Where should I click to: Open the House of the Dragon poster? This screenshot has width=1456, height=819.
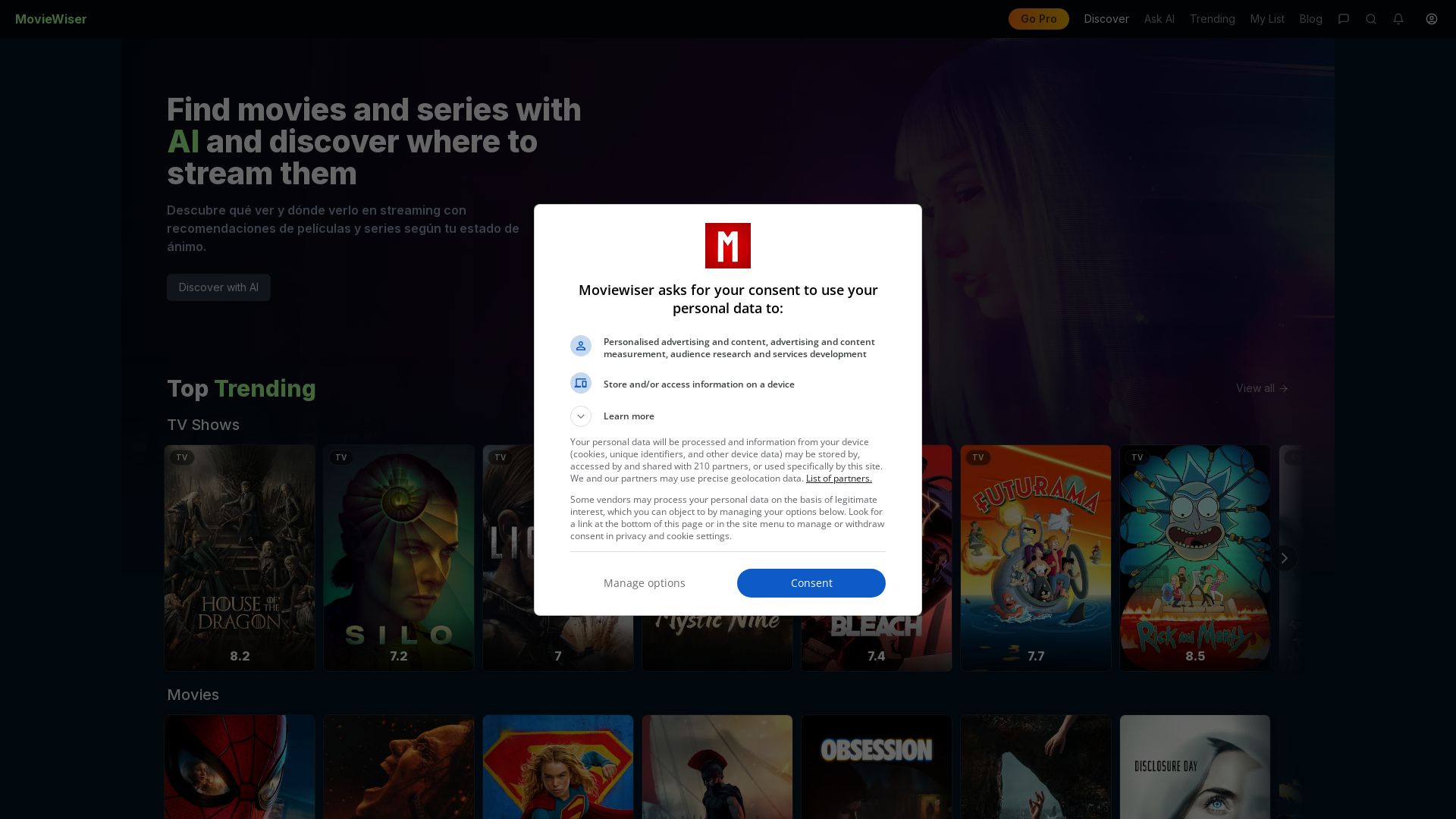(x=240, y=558)
